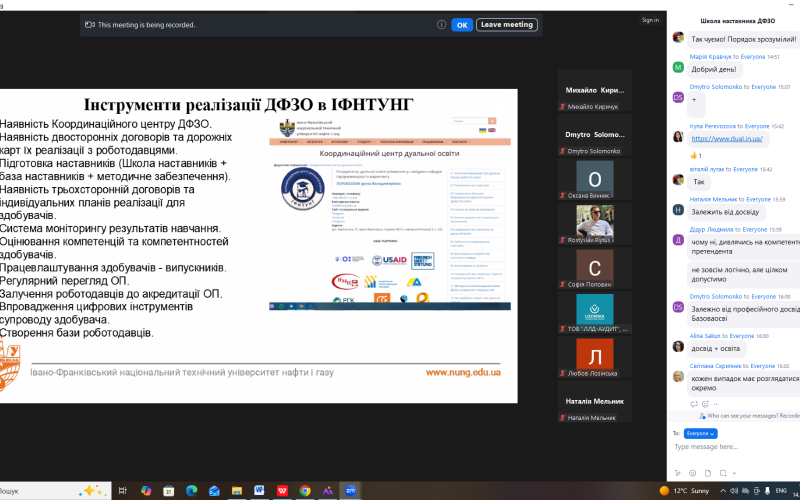Open the recording info icon
The image size is (800, 500).
pos(441,24)
